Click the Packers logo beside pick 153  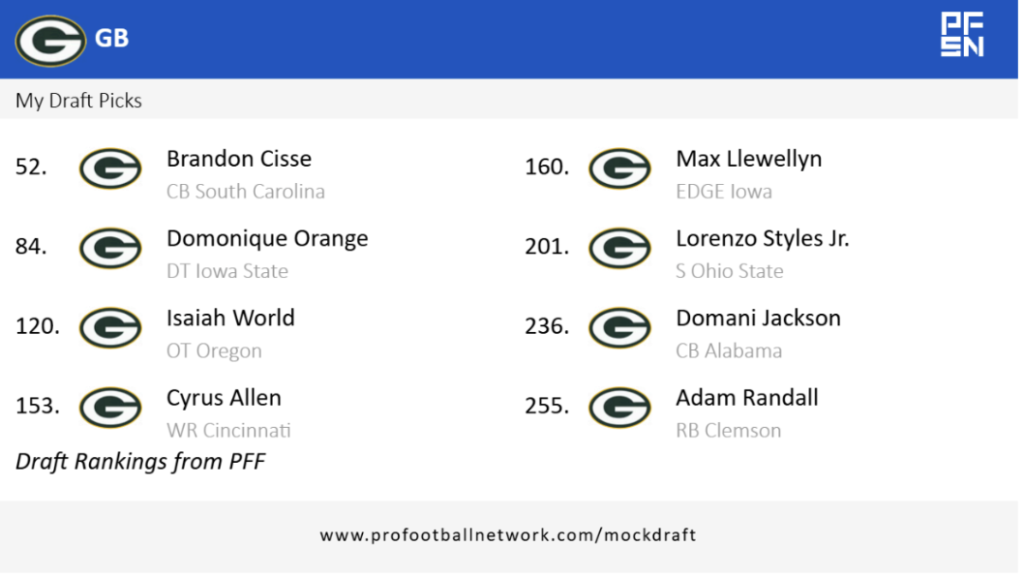click(x=110, y=407)
